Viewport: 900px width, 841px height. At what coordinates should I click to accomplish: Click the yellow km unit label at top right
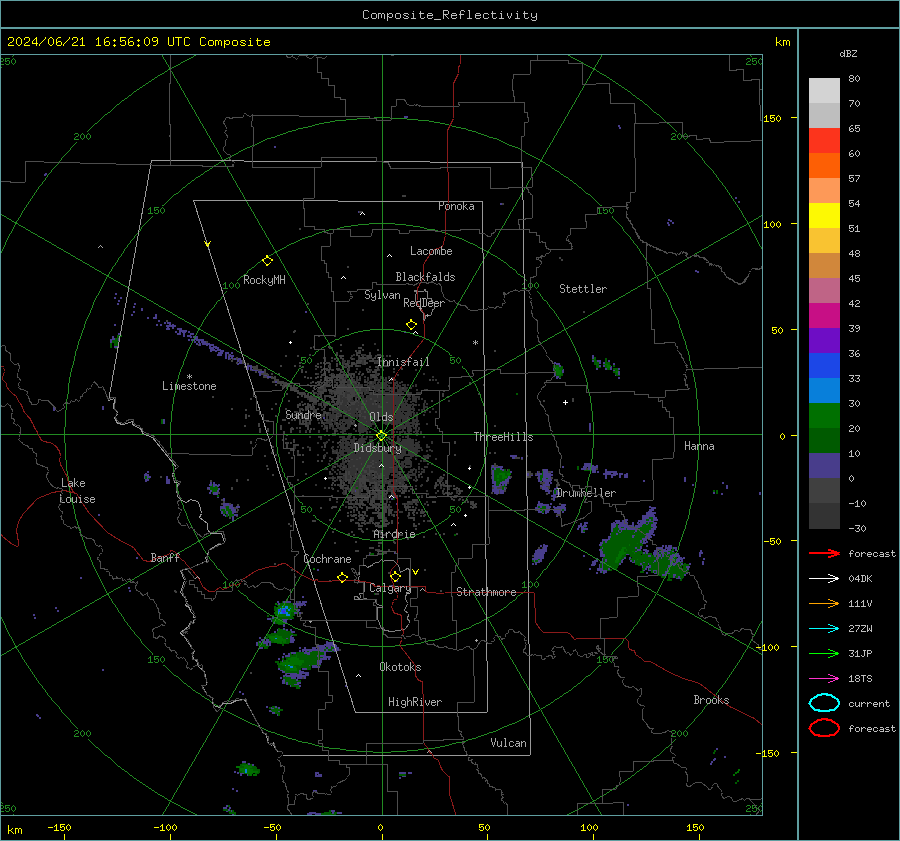[782, 42]
